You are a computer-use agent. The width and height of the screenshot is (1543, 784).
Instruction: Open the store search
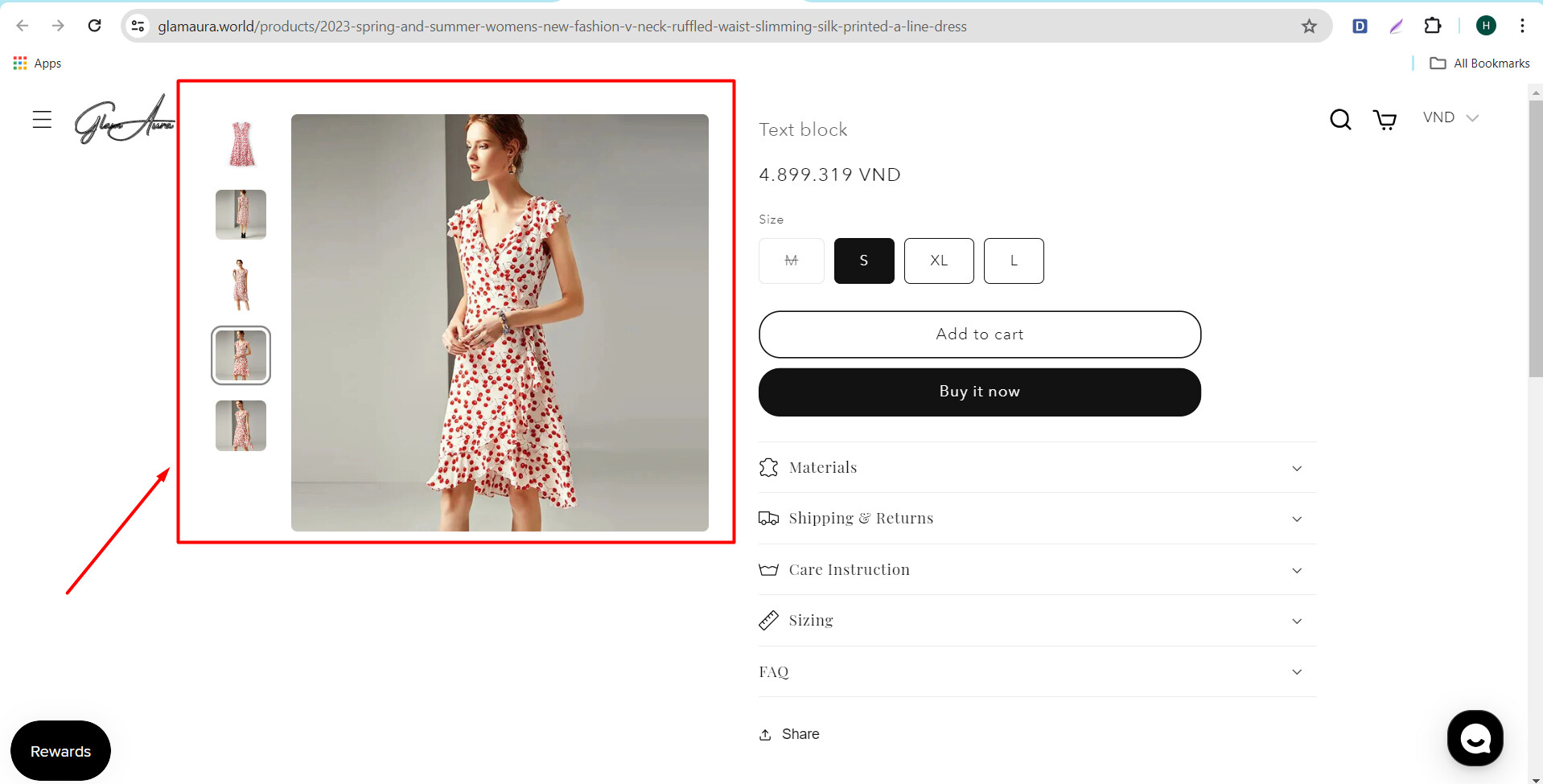click(1340, 120)
